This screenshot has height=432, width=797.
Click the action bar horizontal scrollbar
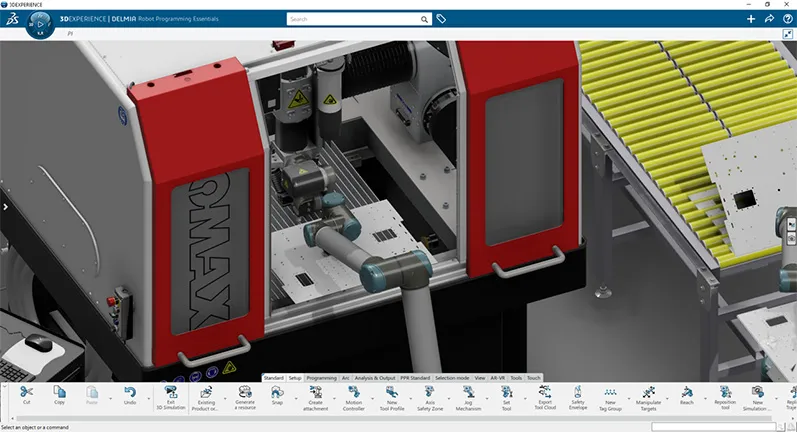coord(396,419)
